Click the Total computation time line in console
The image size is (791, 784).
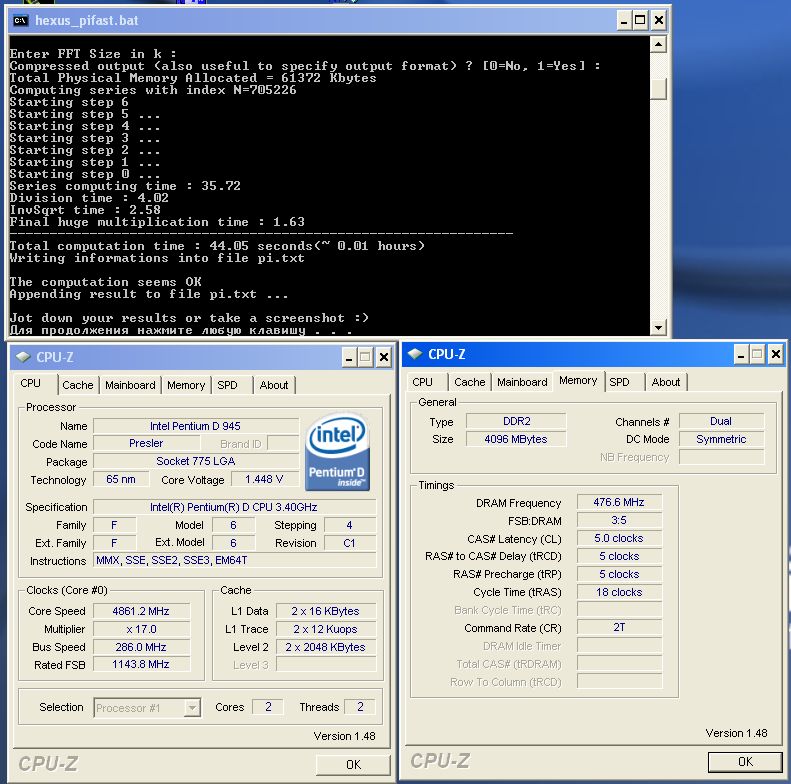tap(217, 246)
